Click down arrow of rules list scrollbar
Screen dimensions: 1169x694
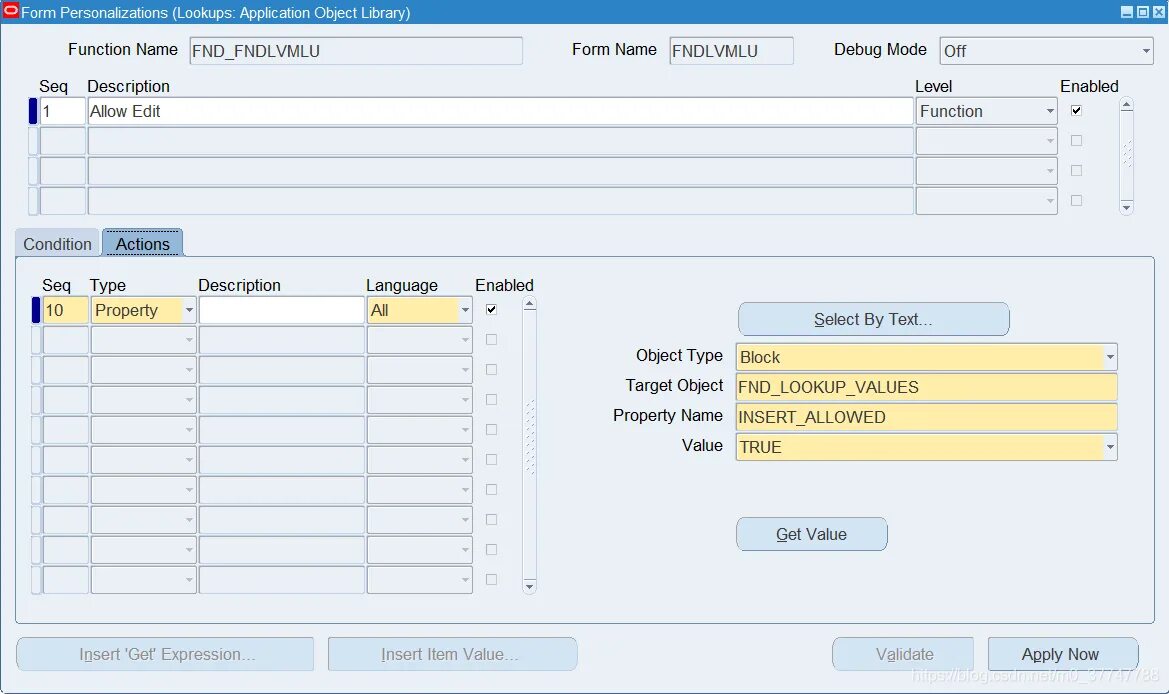point(1127,206)
